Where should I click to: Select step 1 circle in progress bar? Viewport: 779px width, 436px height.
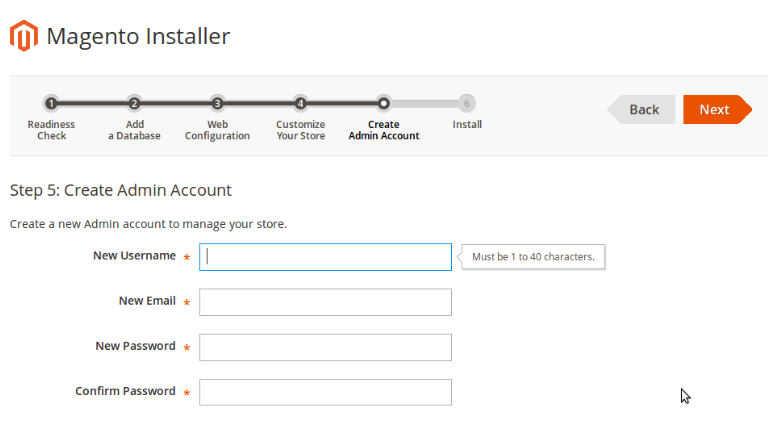click(51, 104)
